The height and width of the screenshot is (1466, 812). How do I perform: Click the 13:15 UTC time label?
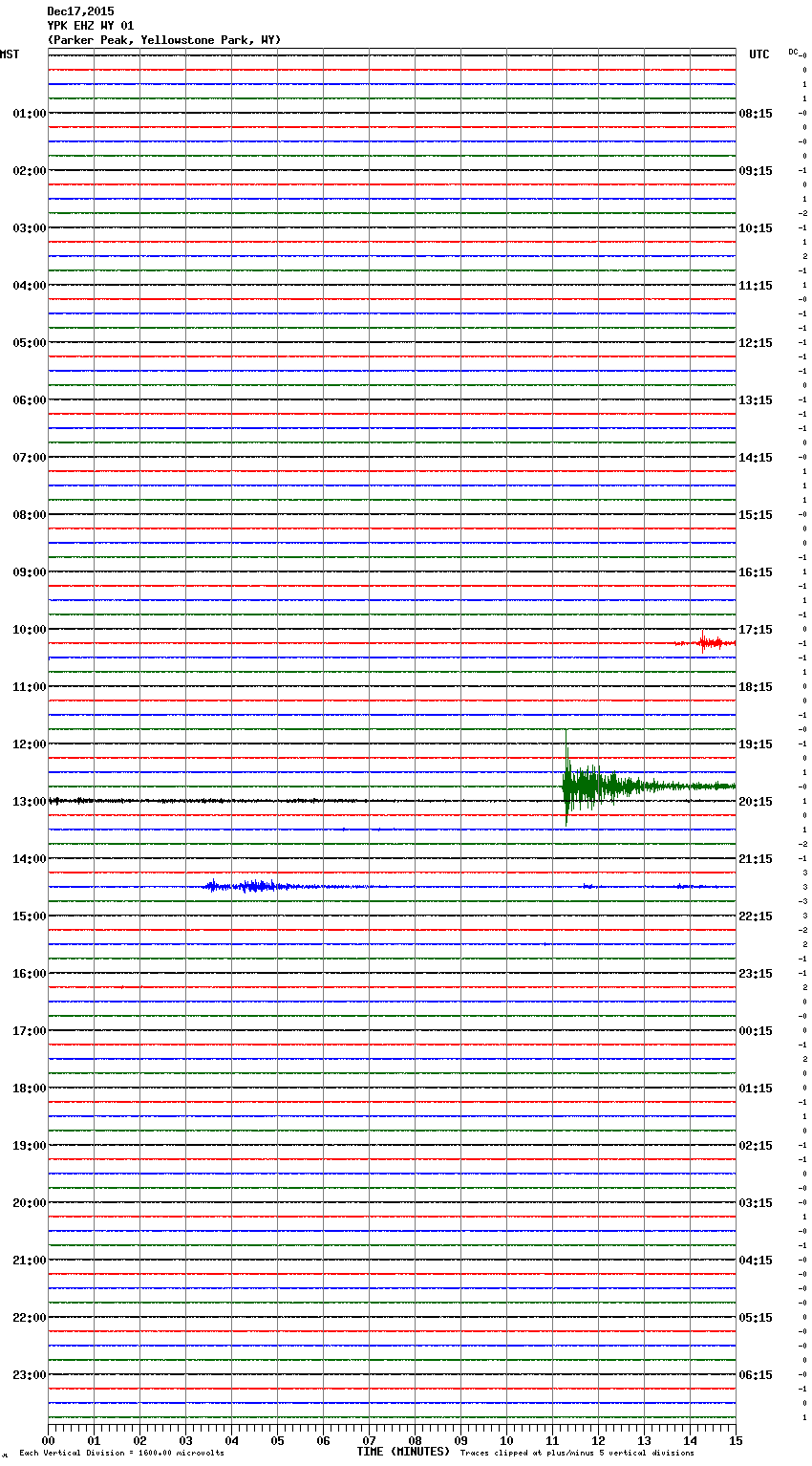click(x=756, y=400)
